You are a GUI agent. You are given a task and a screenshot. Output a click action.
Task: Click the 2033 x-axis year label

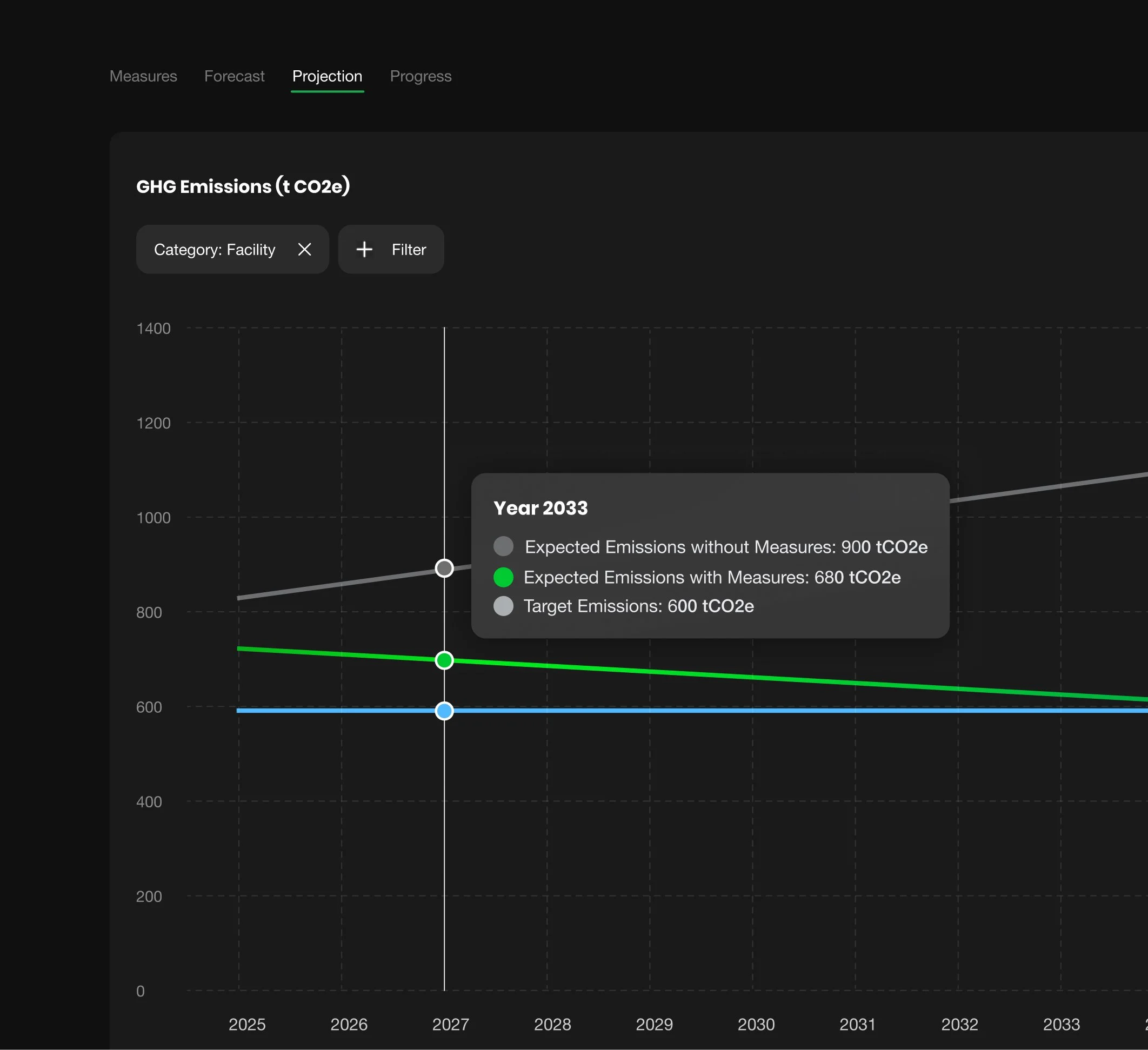point(1062,1025)
